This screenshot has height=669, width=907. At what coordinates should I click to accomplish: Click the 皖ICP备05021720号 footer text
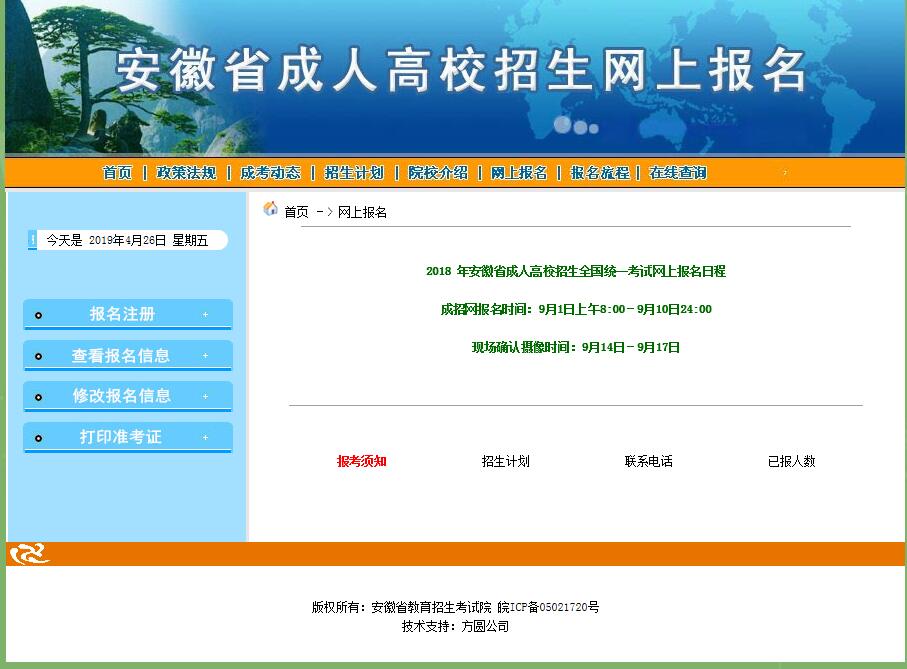click(548, 607)
